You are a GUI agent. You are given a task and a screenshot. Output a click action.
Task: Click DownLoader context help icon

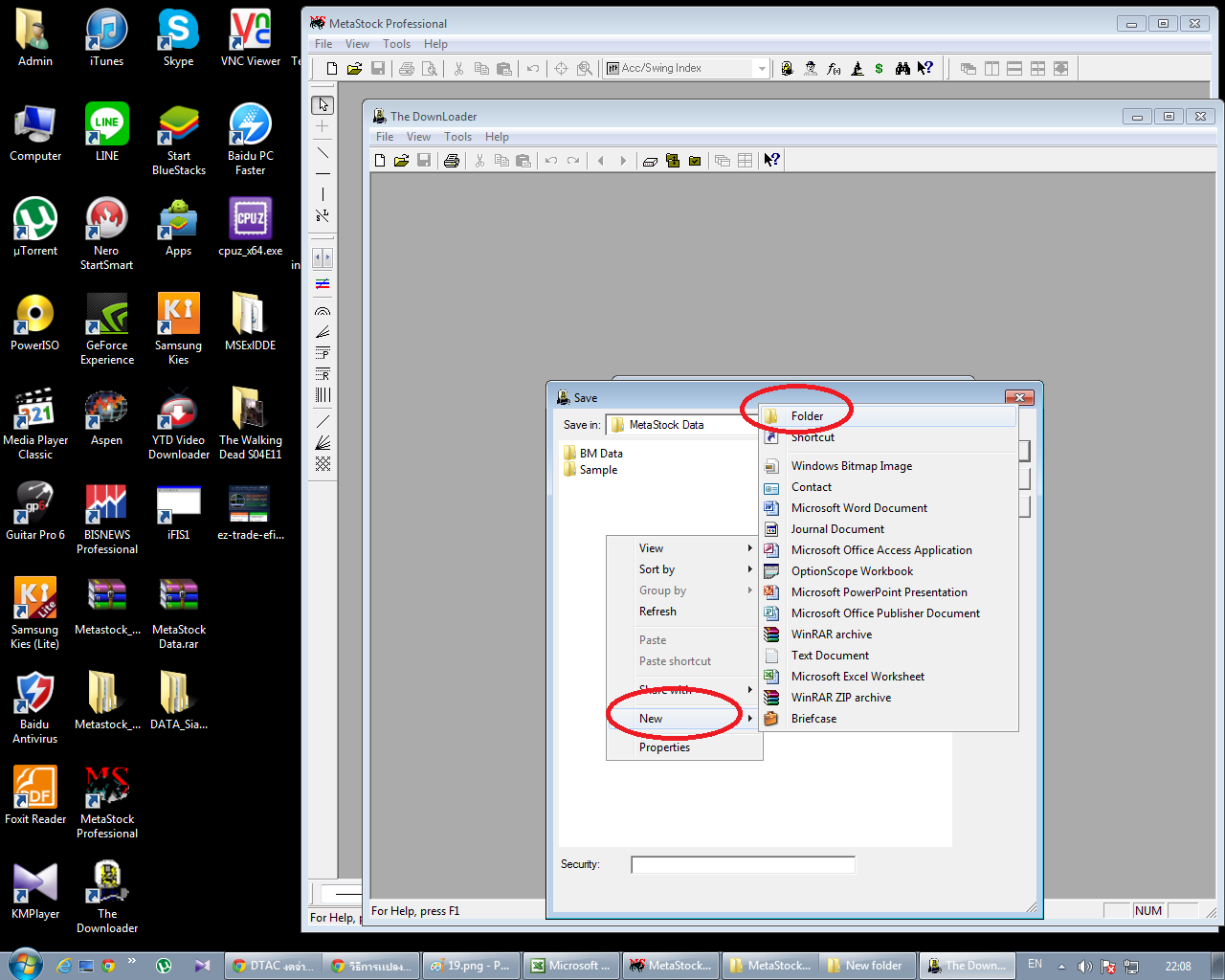771,160
